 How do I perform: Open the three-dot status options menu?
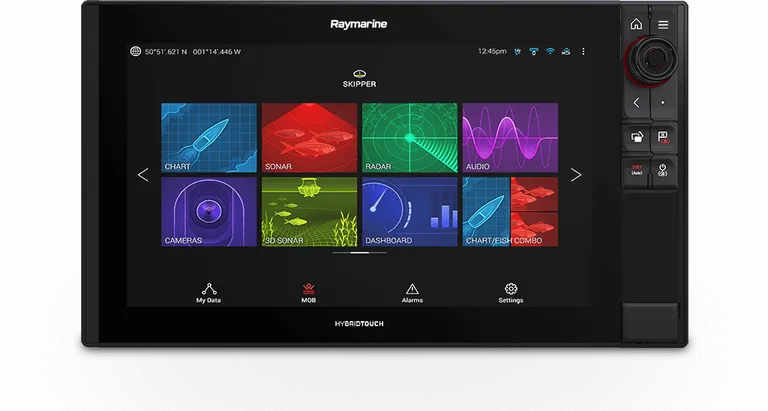tap(583, 51)
